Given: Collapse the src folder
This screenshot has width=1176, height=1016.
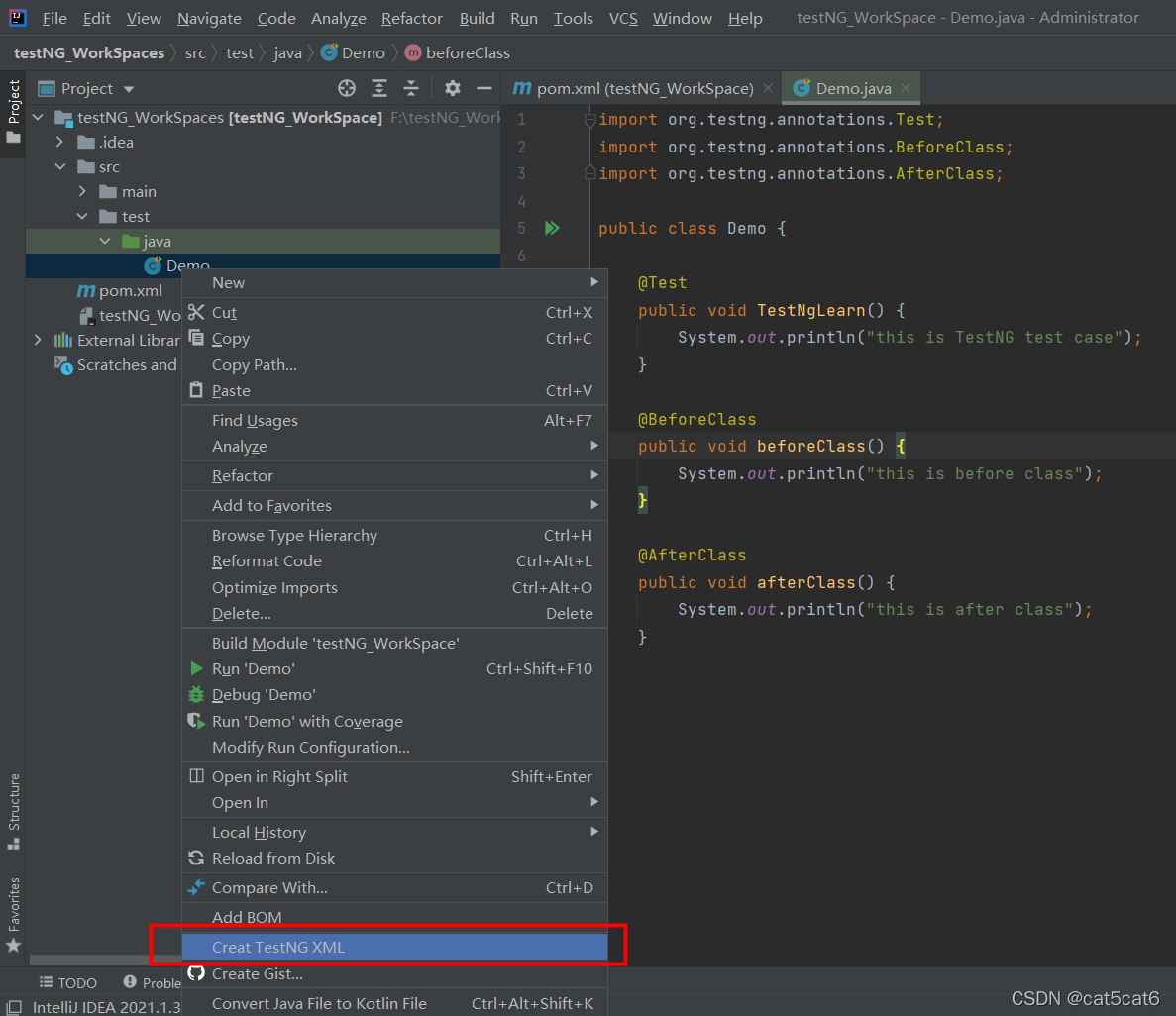Looking at the screenshot, I should (60, 166).
